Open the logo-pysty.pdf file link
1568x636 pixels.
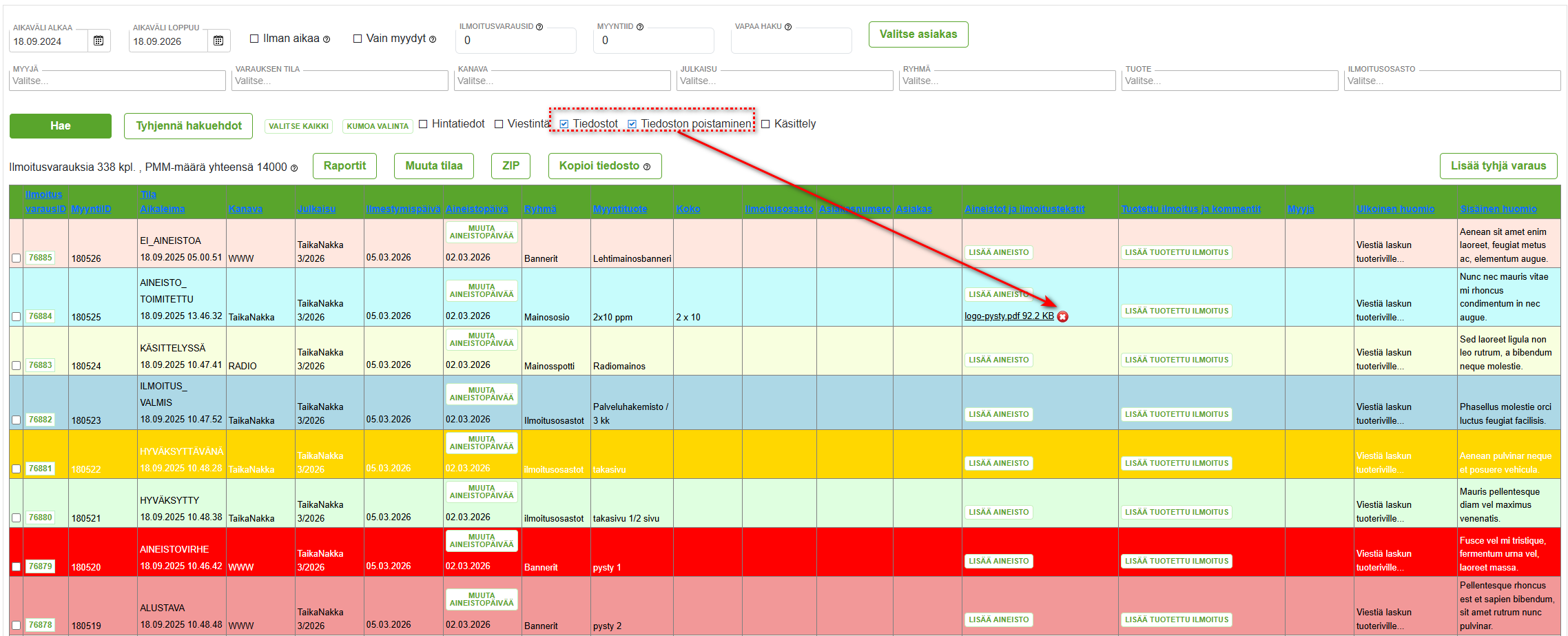(x=1009, y=316)
